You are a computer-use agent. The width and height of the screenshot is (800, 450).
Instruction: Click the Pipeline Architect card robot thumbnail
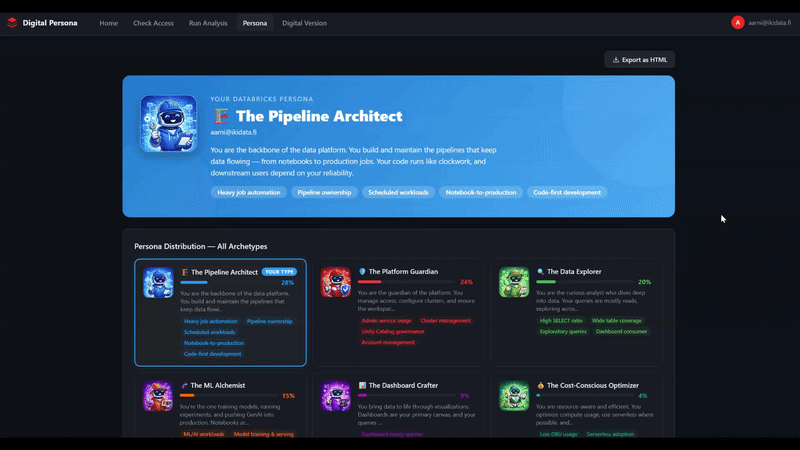158,283
